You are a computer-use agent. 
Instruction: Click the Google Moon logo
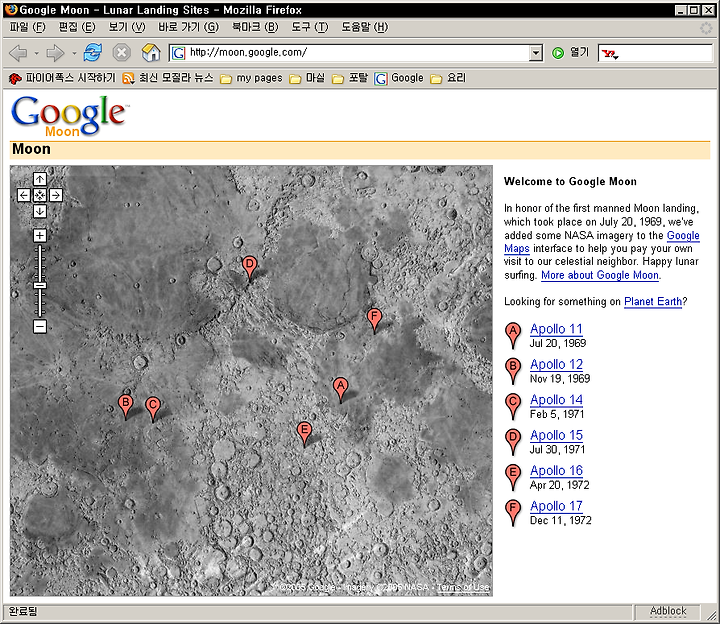(x=69, y=116)
